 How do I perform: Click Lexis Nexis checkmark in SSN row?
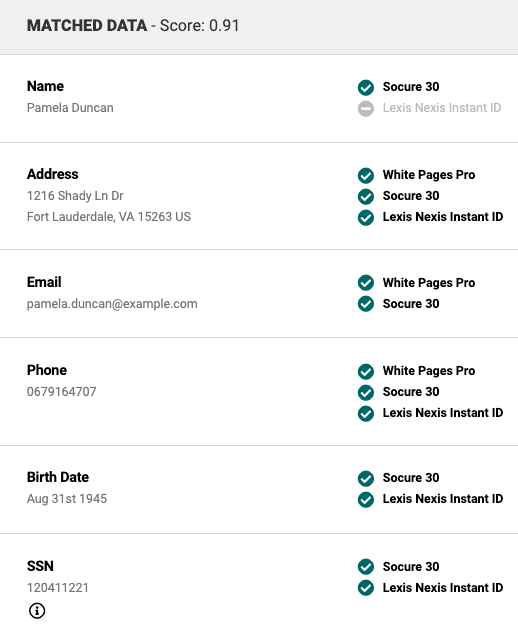366,588
